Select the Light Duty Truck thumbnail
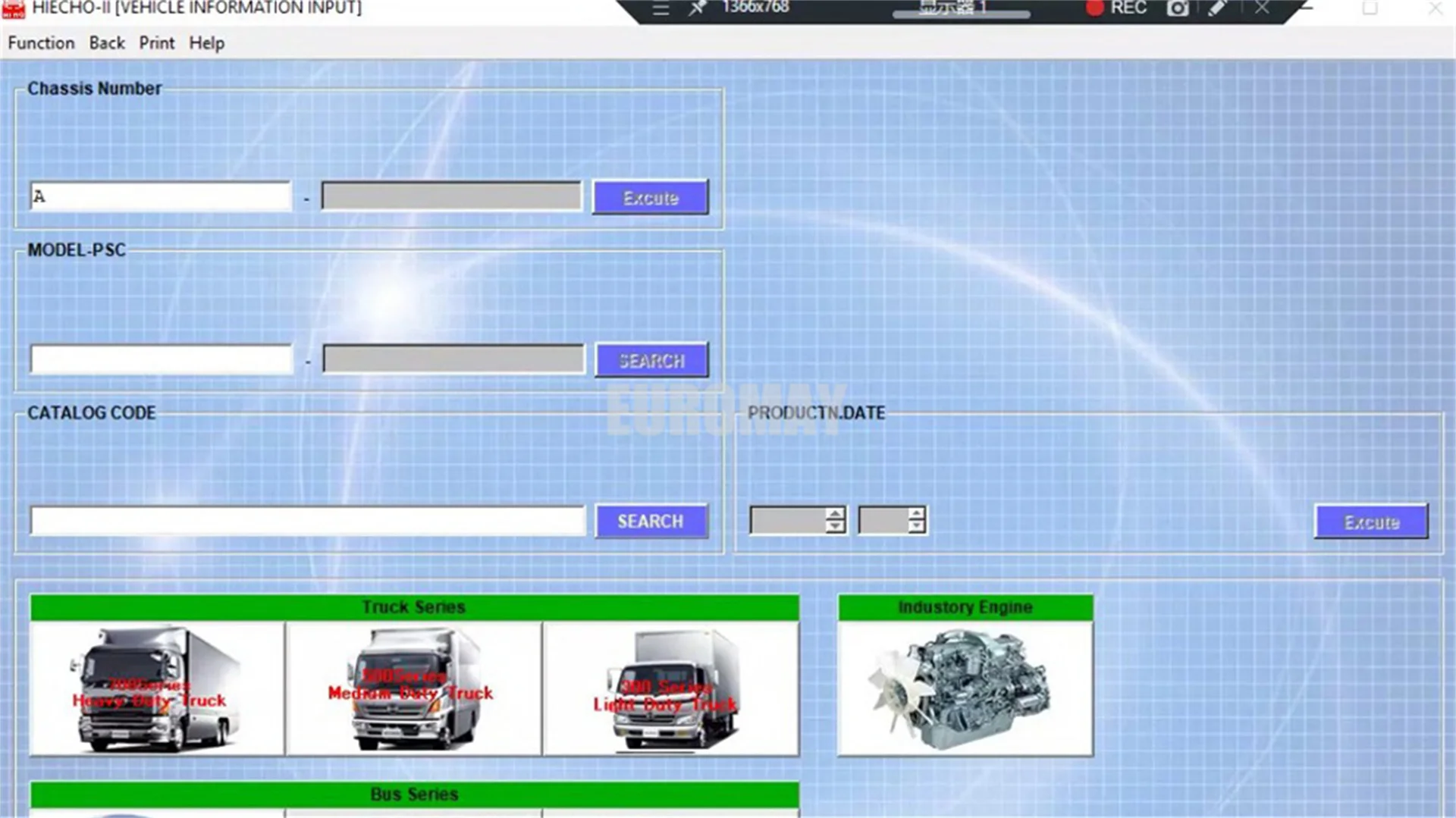Viewport: 1456px width, 818px height. 671,688
